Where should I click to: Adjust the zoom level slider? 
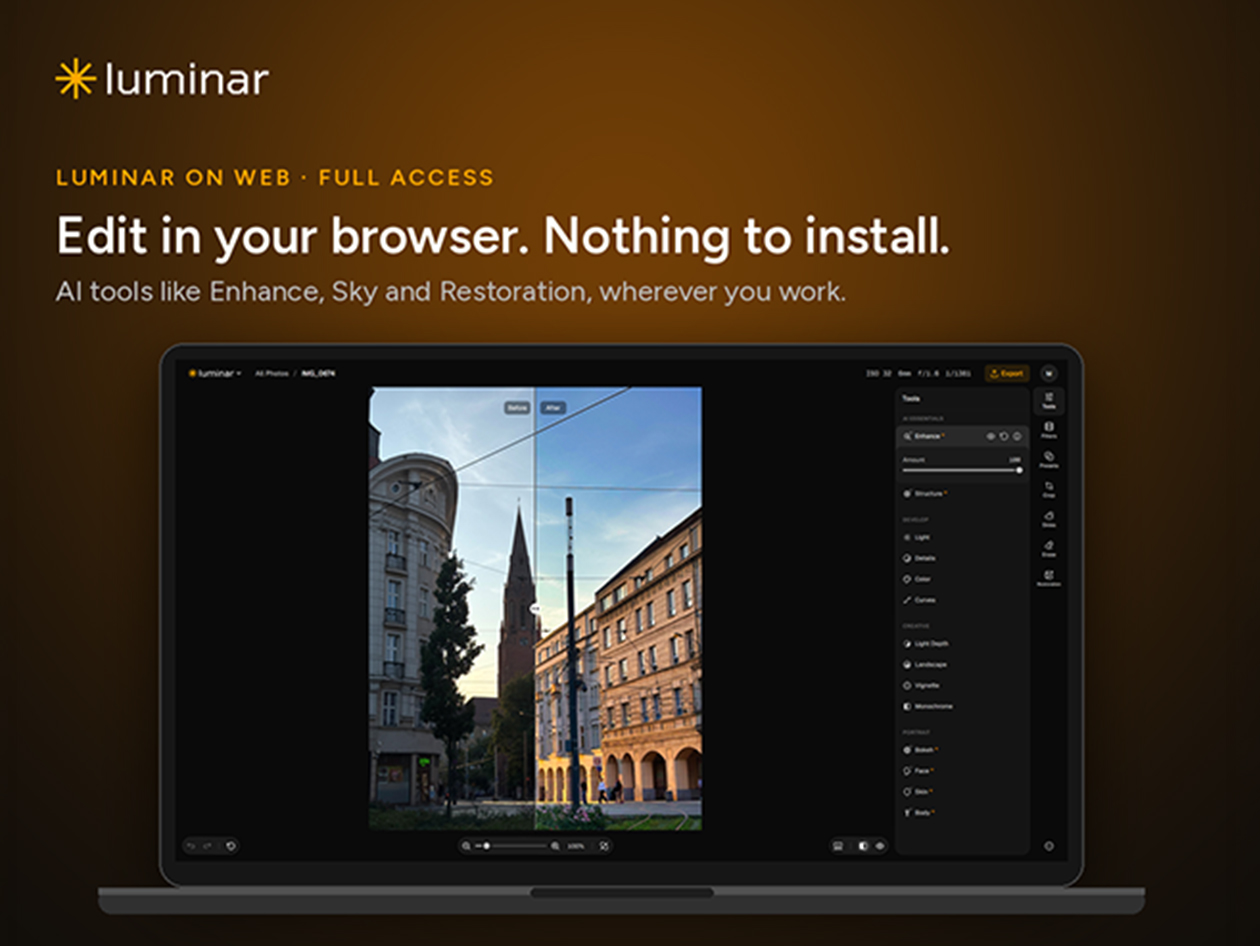[511, 846]
